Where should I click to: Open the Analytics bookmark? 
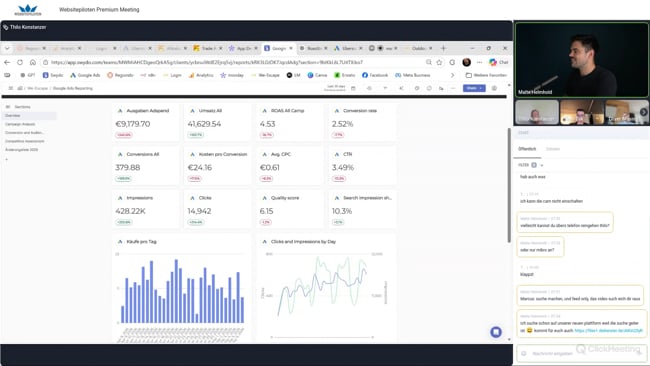point(201,75)
